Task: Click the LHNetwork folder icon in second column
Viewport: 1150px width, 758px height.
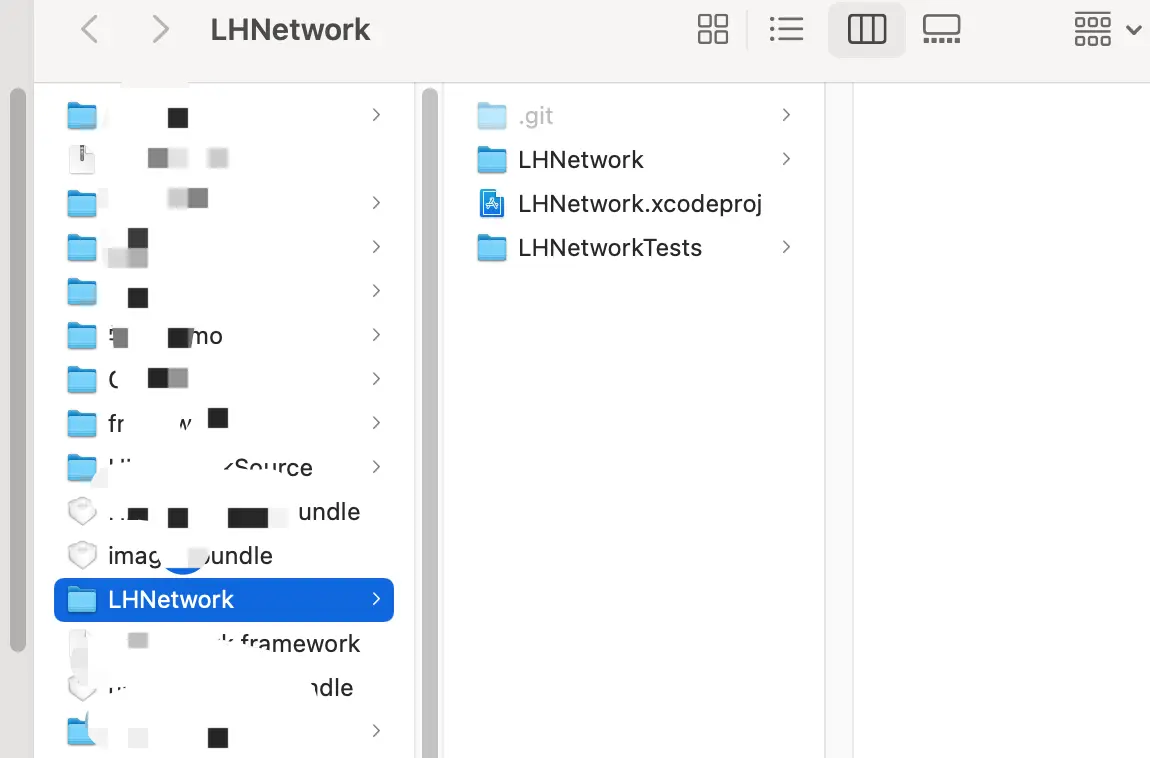Action: click(492, 160)
